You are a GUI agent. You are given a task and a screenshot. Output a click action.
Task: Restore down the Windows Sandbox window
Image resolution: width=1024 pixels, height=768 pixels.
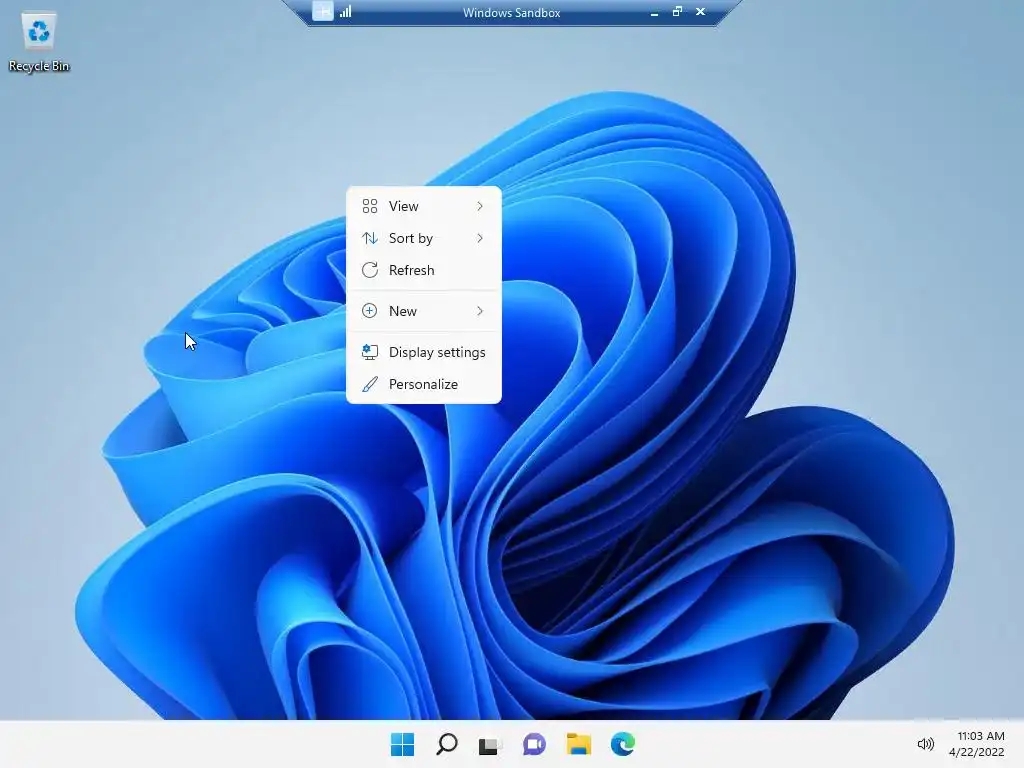click(x=677, y=11)
